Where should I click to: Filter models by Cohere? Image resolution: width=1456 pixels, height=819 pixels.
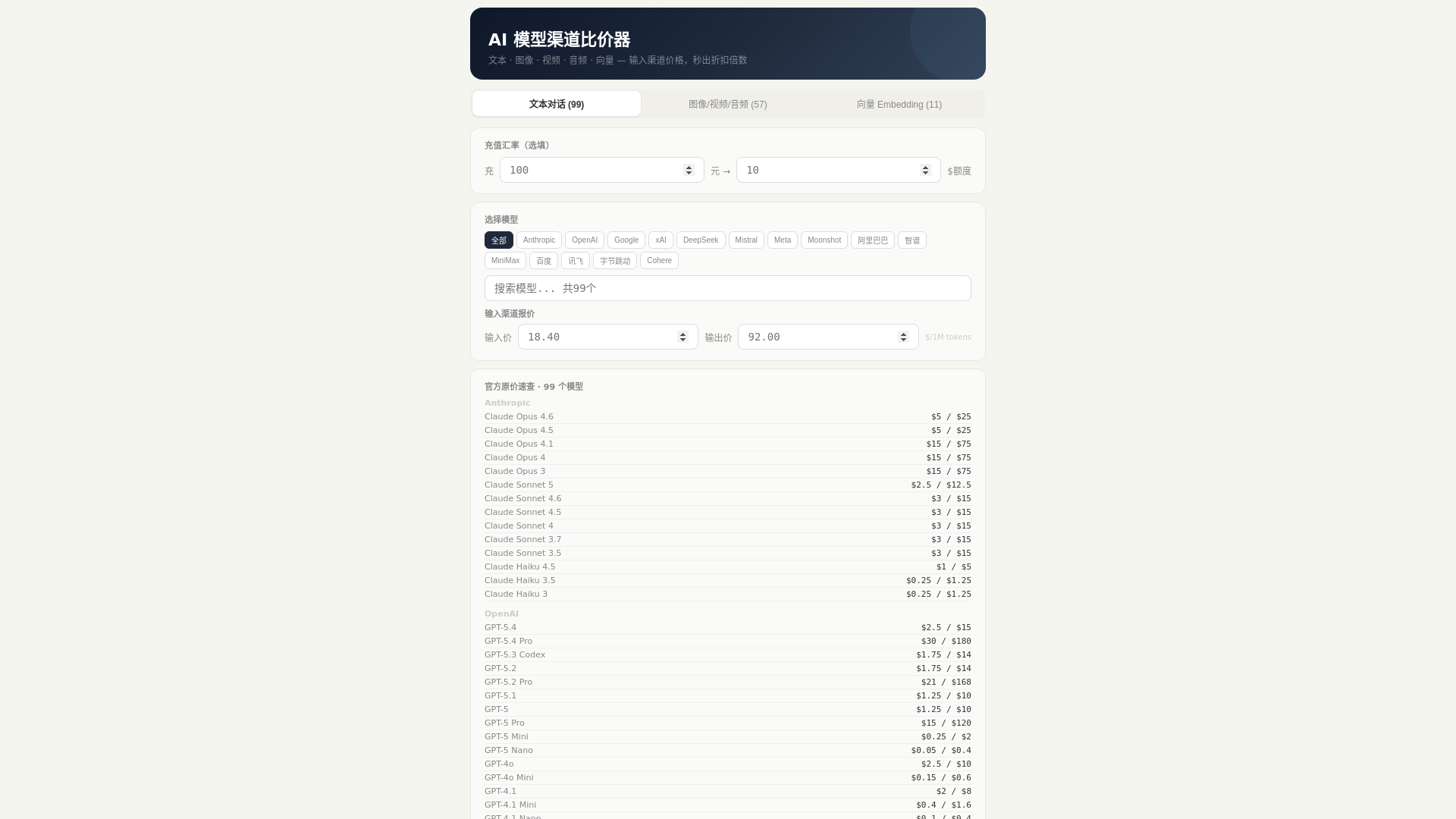coord(659,261)
